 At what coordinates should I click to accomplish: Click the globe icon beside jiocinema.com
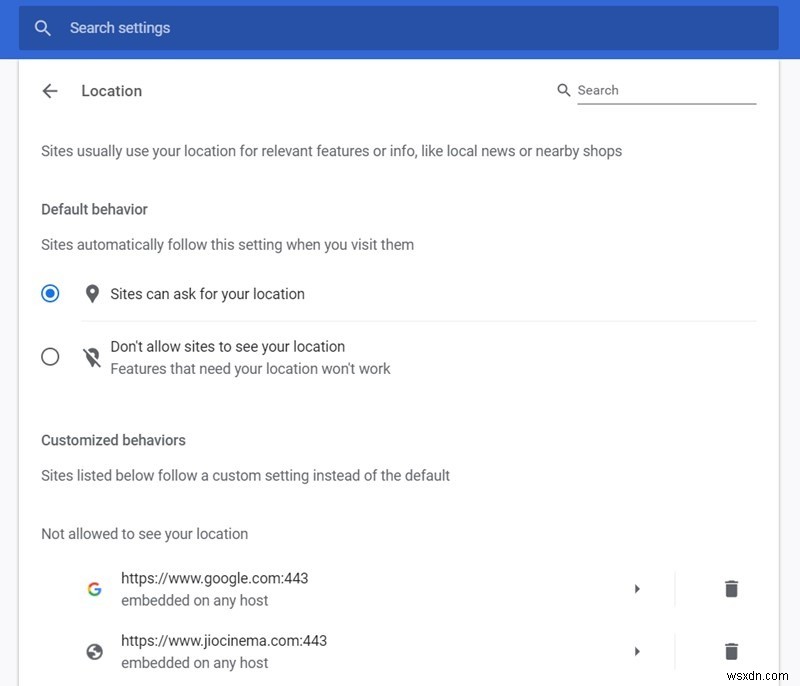(94, 651)
